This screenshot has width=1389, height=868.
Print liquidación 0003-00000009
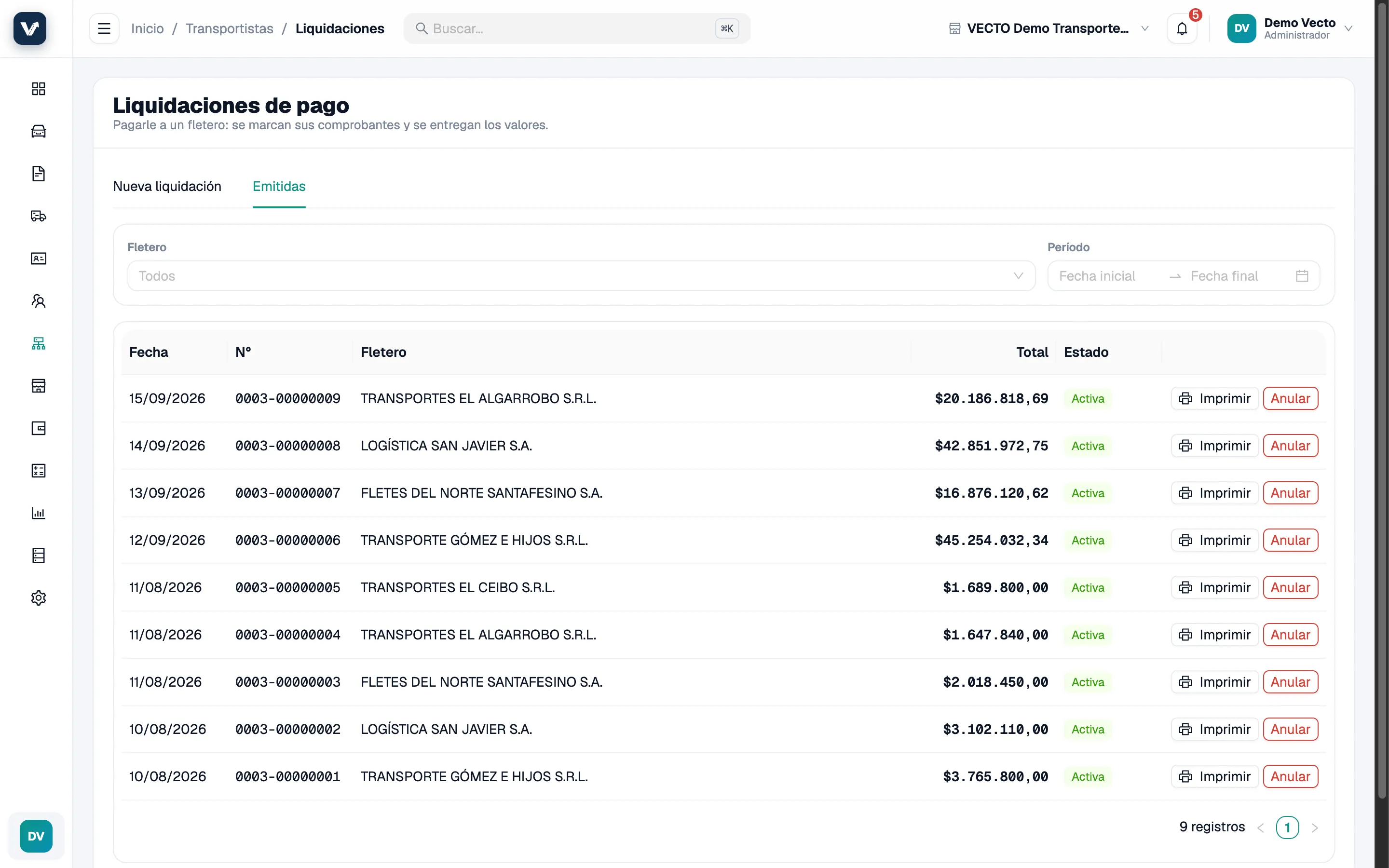click(x=1214, y=398)
